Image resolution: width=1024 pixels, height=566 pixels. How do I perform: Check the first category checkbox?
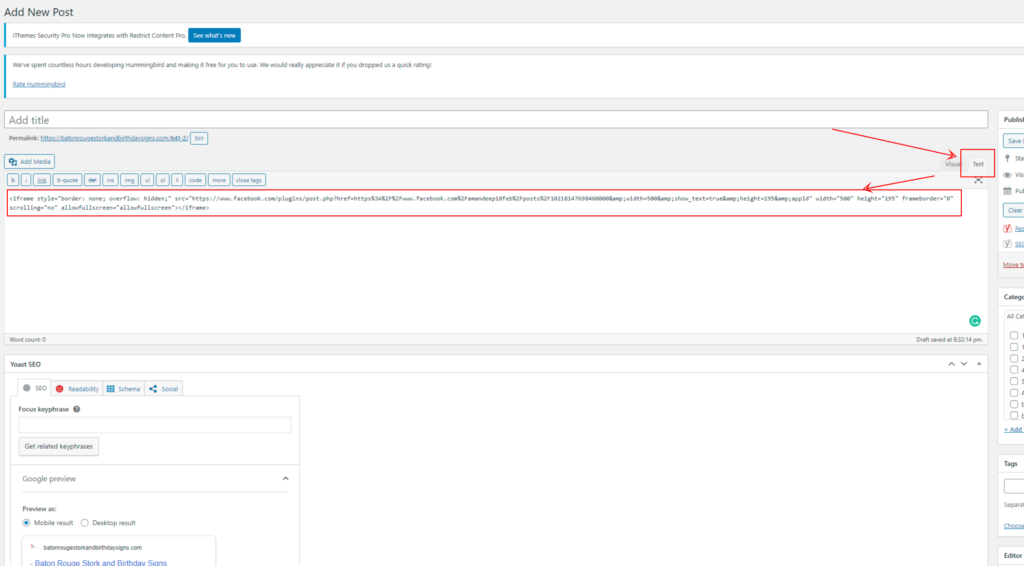tap(1014, 336)
